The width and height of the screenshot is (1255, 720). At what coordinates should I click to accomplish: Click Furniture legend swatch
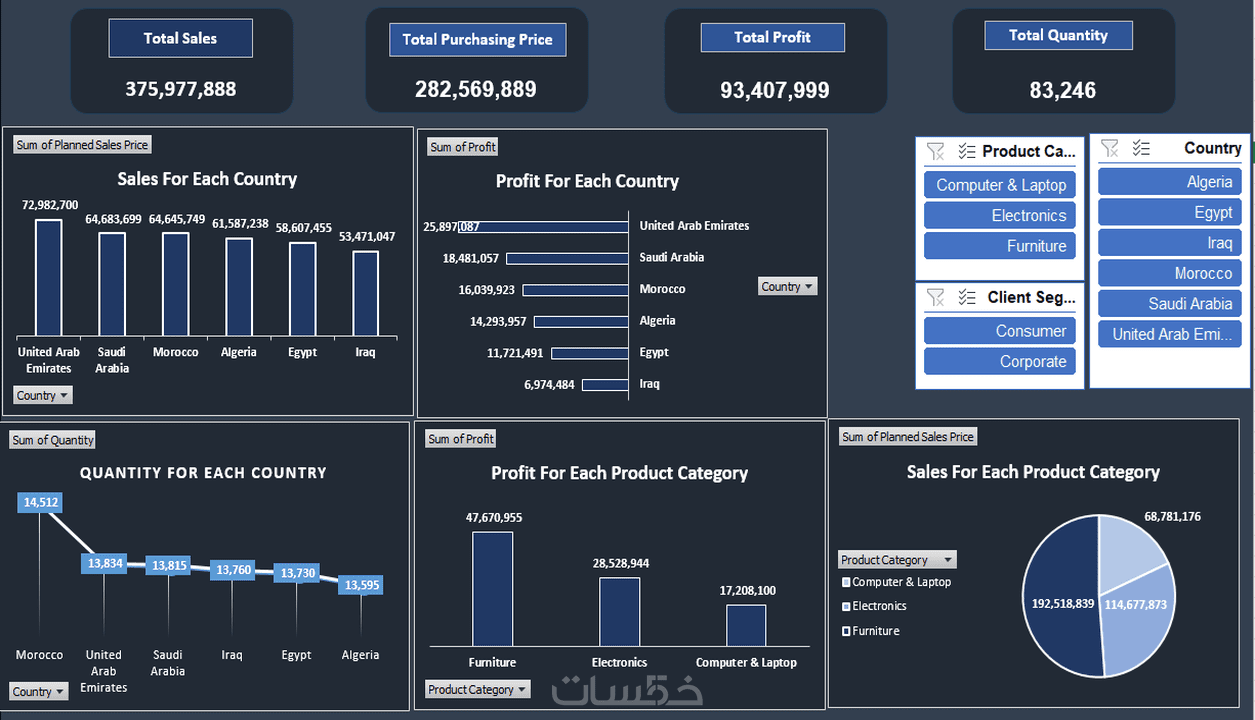click(846, 631)
